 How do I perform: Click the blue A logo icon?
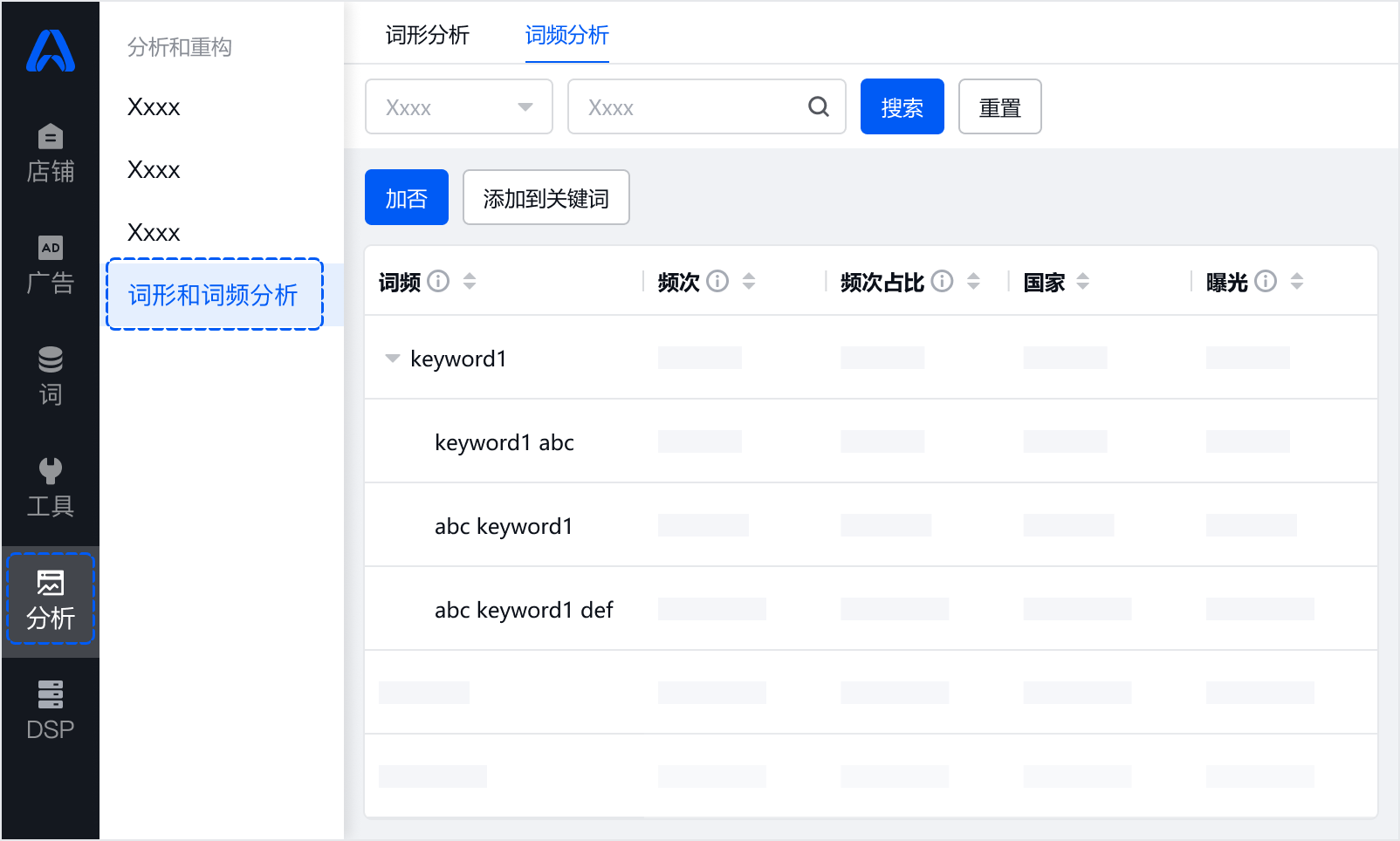(51, 51)
